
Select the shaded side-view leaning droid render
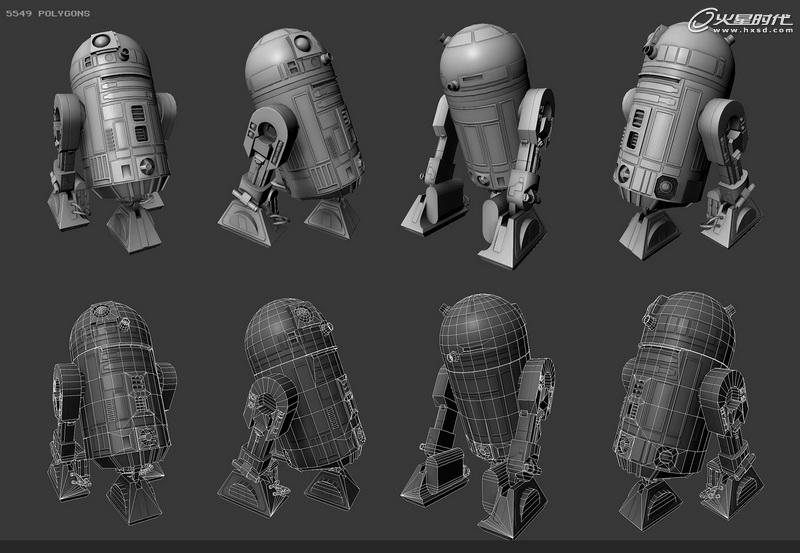coord(291,137)
